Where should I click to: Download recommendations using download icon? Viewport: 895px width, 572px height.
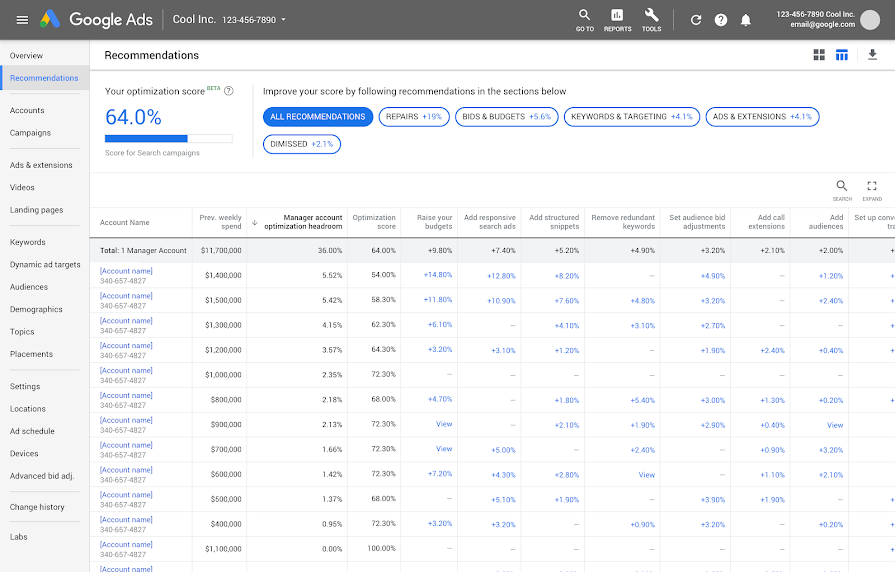click(x=872, y=55)
